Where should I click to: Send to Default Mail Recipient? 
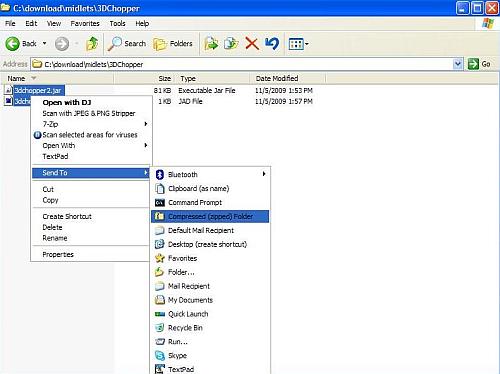point(210,230)
